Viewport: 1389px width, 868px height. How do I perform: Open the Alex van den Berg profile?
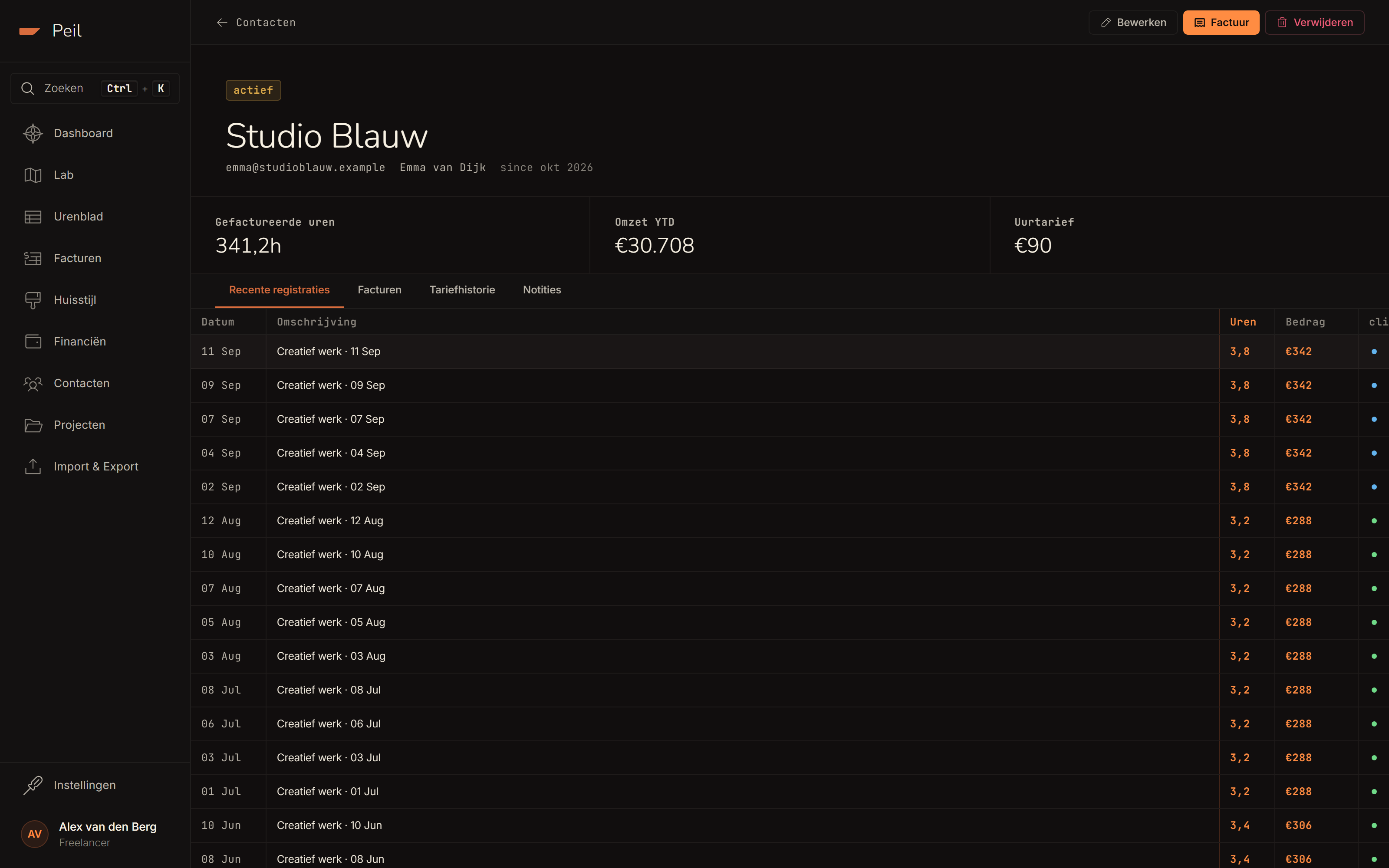click(95, 834)
